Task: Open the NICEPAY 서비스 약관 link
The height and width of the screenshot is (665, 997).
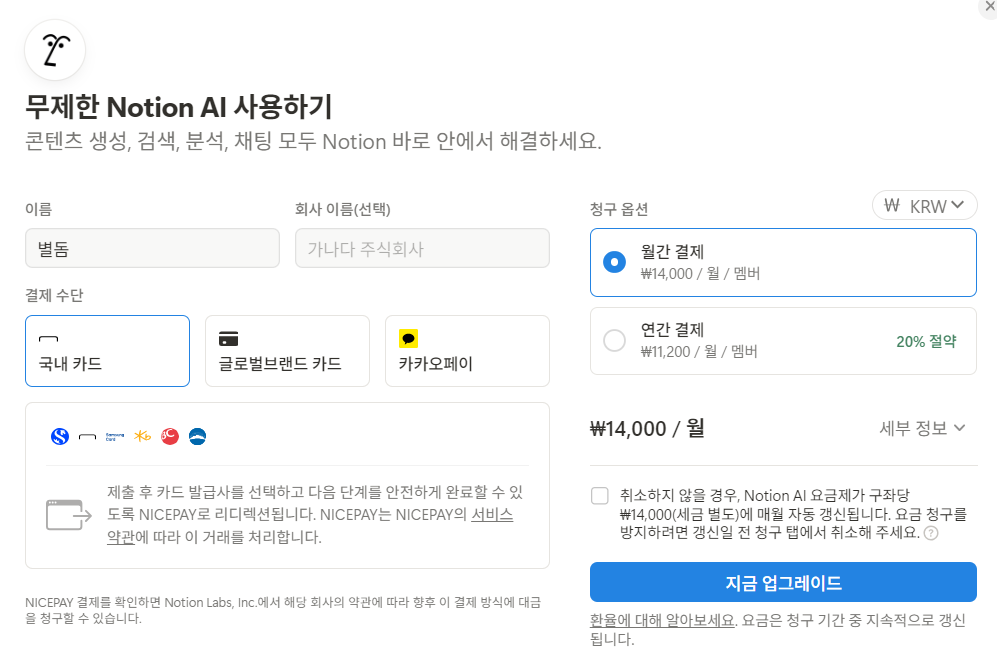Action: (500, 518)
